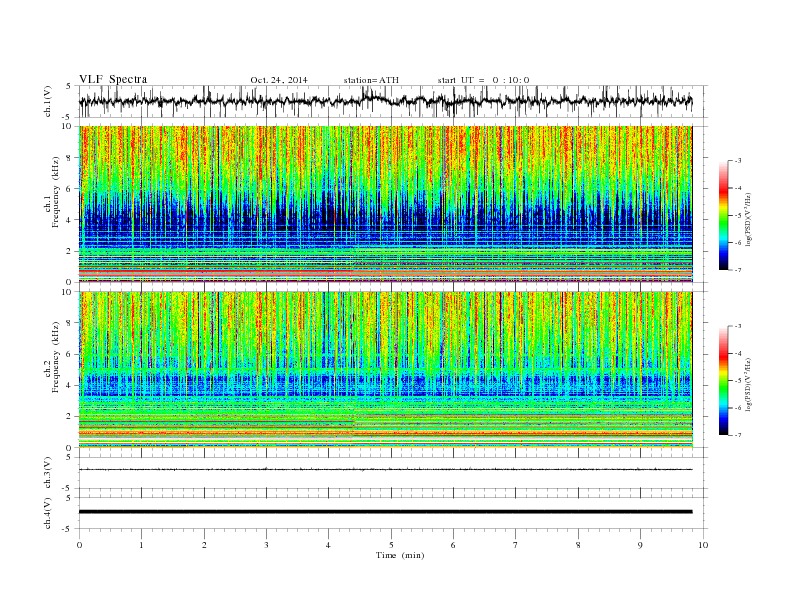The height and width of the screenshot is (612, 792).
Task: Click the "10" minute tick label on time axis
Action: click(x=703, y=545)
